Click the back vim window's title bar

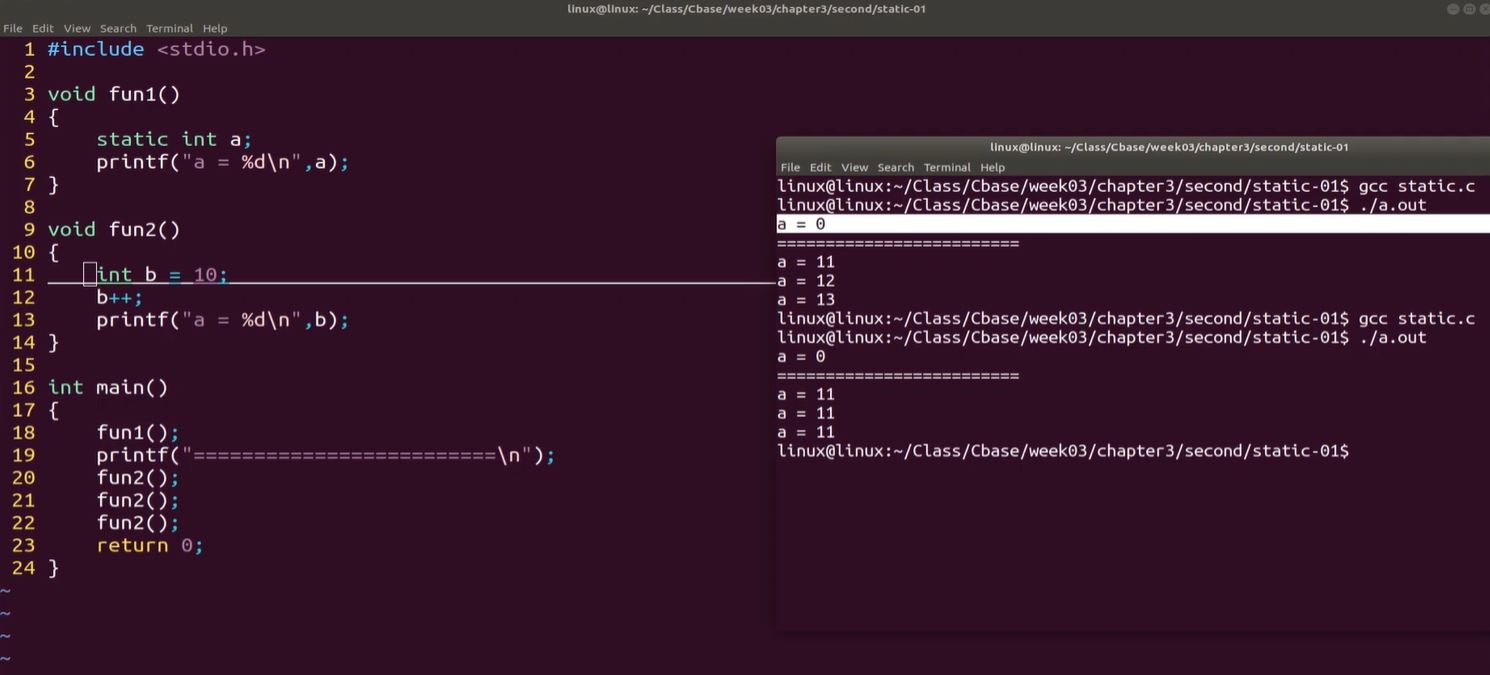(745, 9)
